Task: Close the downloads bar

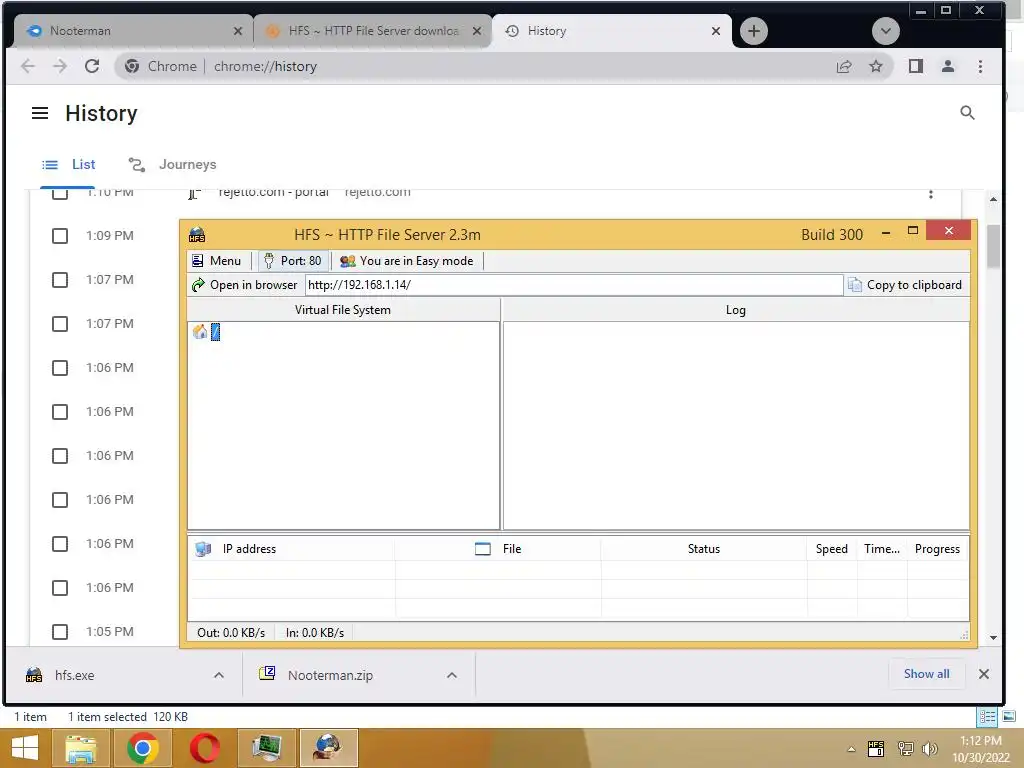Action: (984, 674)
